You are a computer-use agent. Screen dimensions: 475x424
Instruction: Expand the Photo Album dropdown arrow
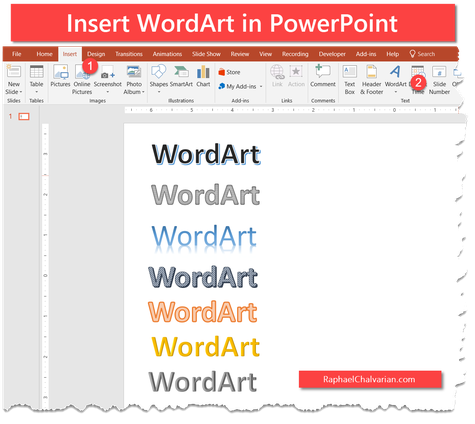pyautogui.click(x=143, y=92)
